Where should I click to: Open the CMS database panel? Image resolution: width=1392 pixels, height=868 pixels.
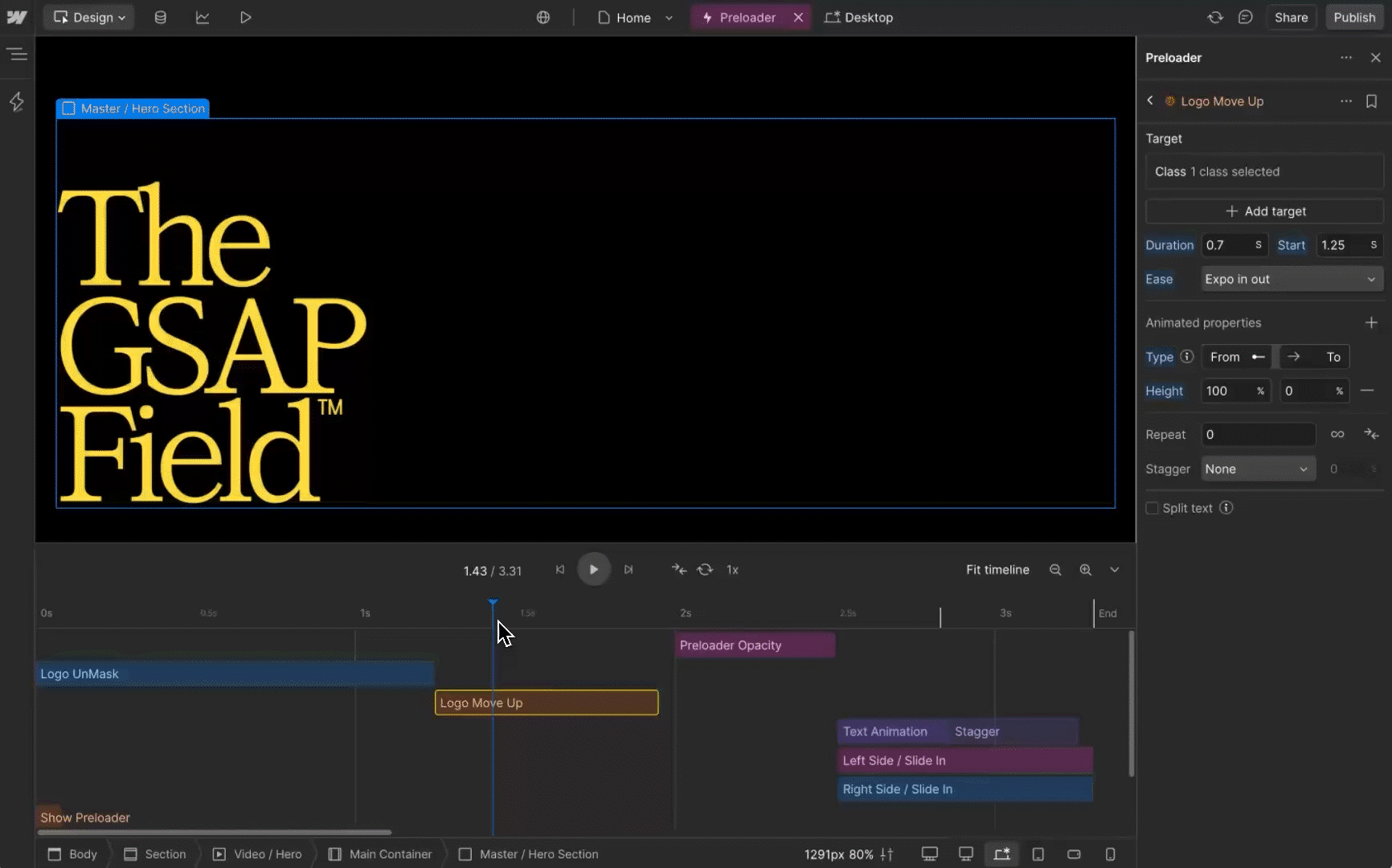pos(161,17)
